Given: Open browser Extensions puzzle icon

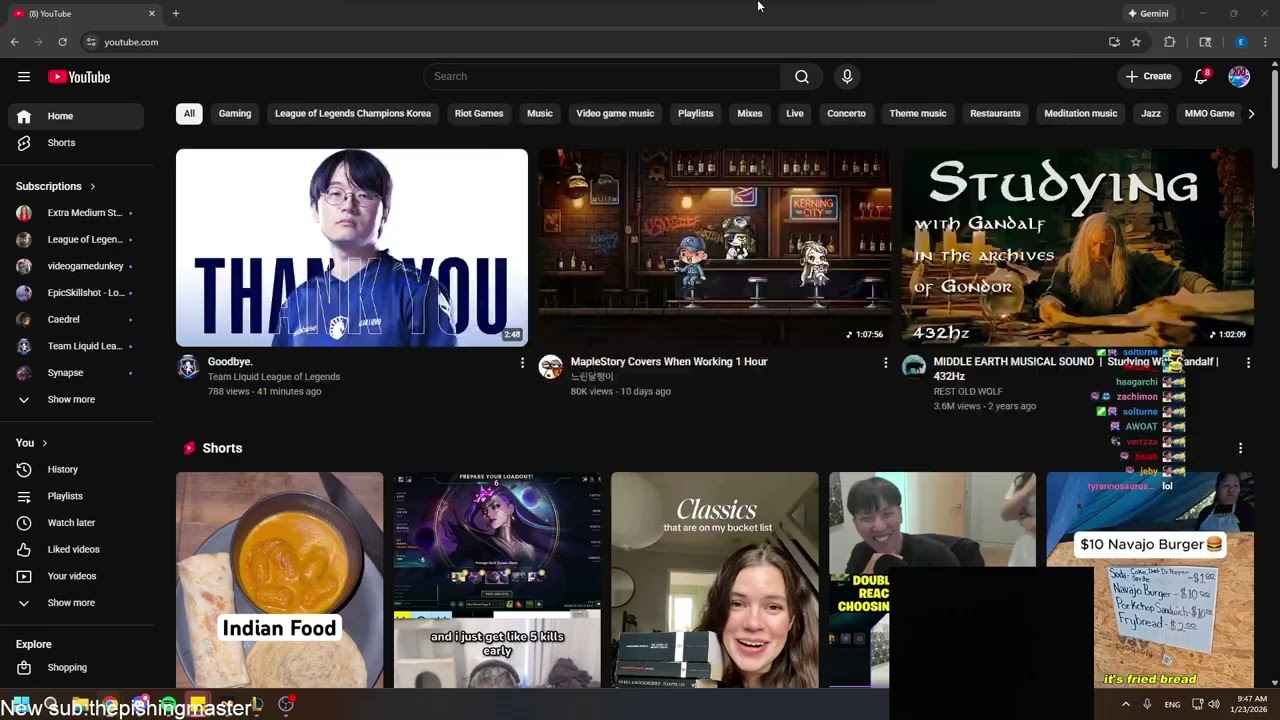Looking at the screenshot, I should 1169,42.
